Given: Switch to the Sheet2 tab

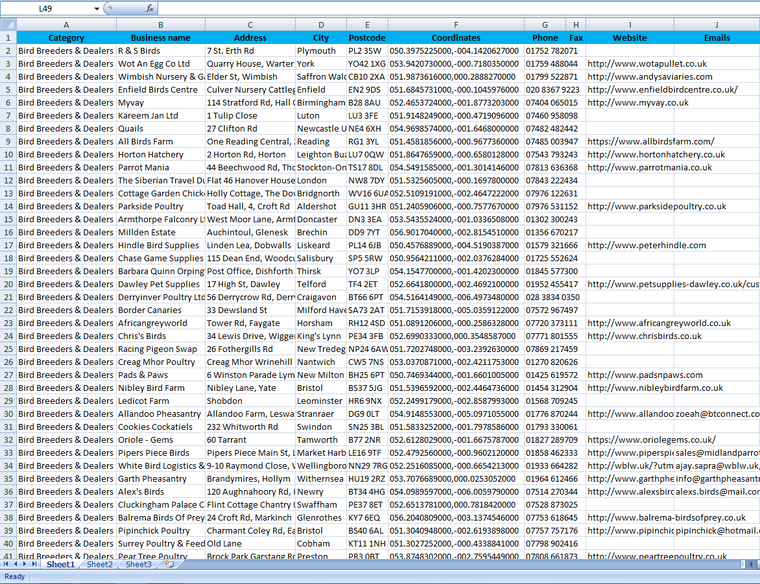Looking at the screenshot, I should [x=99, y=565].
